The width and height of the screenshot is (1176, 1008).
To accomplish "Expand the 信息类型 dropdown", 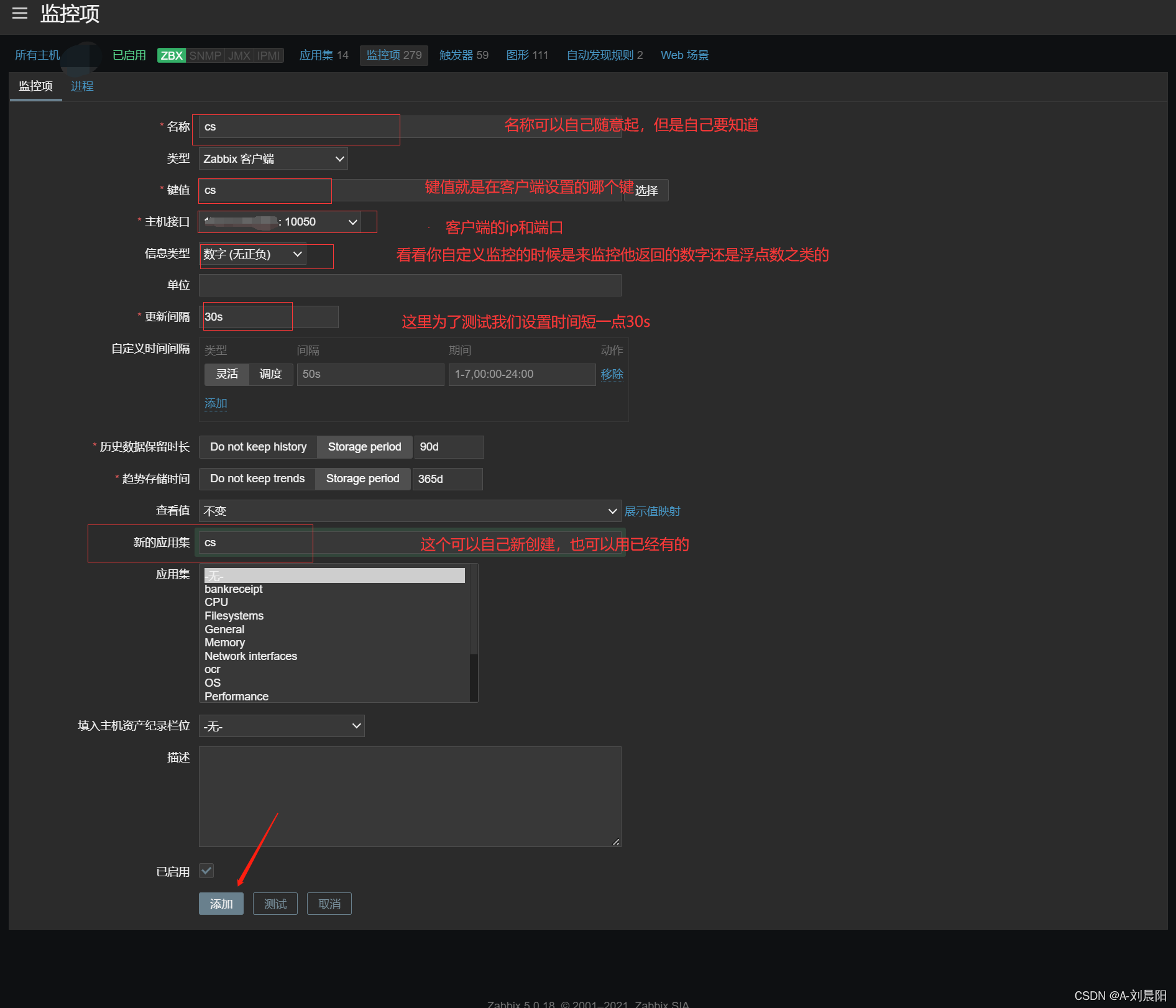I will [x=252, y=254].
